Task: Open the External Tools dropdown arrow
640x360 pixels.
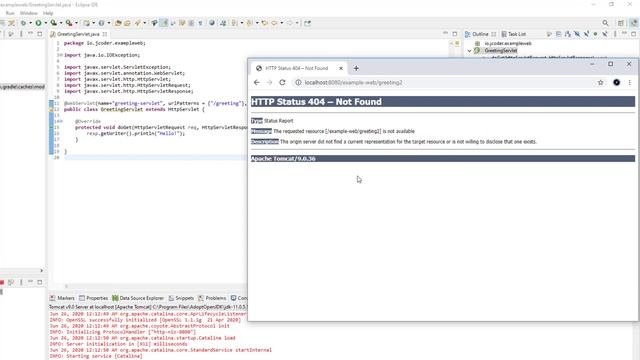Action: point(76,23)
